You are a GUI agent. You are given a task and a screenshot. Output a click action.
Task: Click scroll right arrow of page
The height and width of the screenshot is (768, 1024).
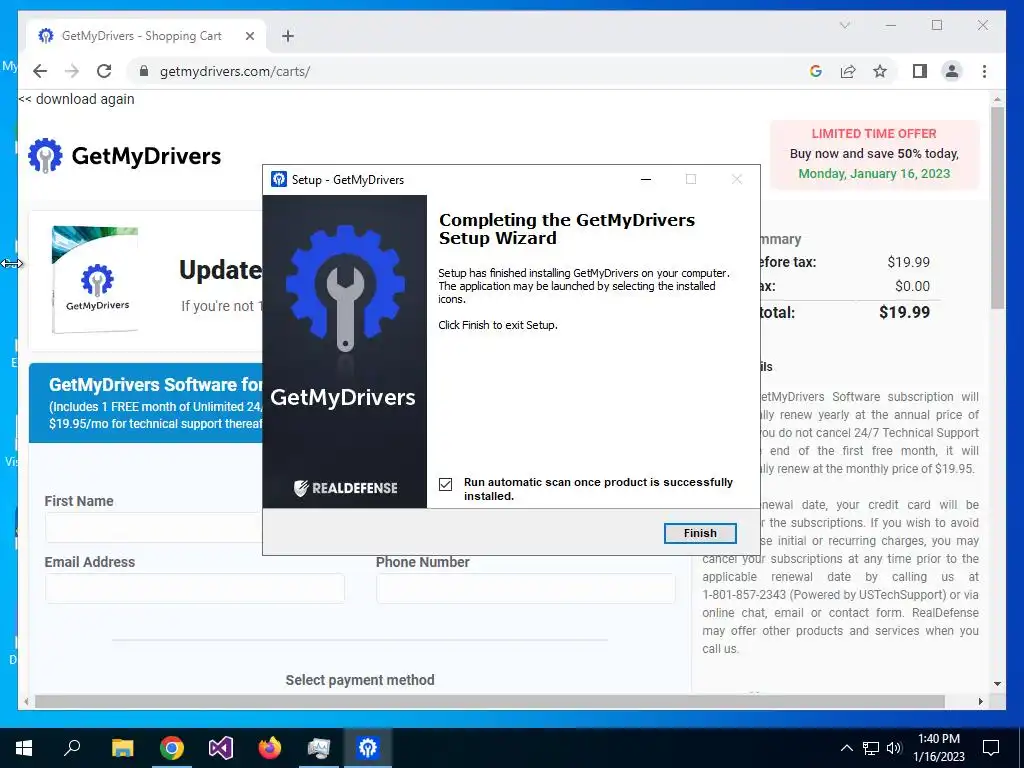tap(980, 701)
